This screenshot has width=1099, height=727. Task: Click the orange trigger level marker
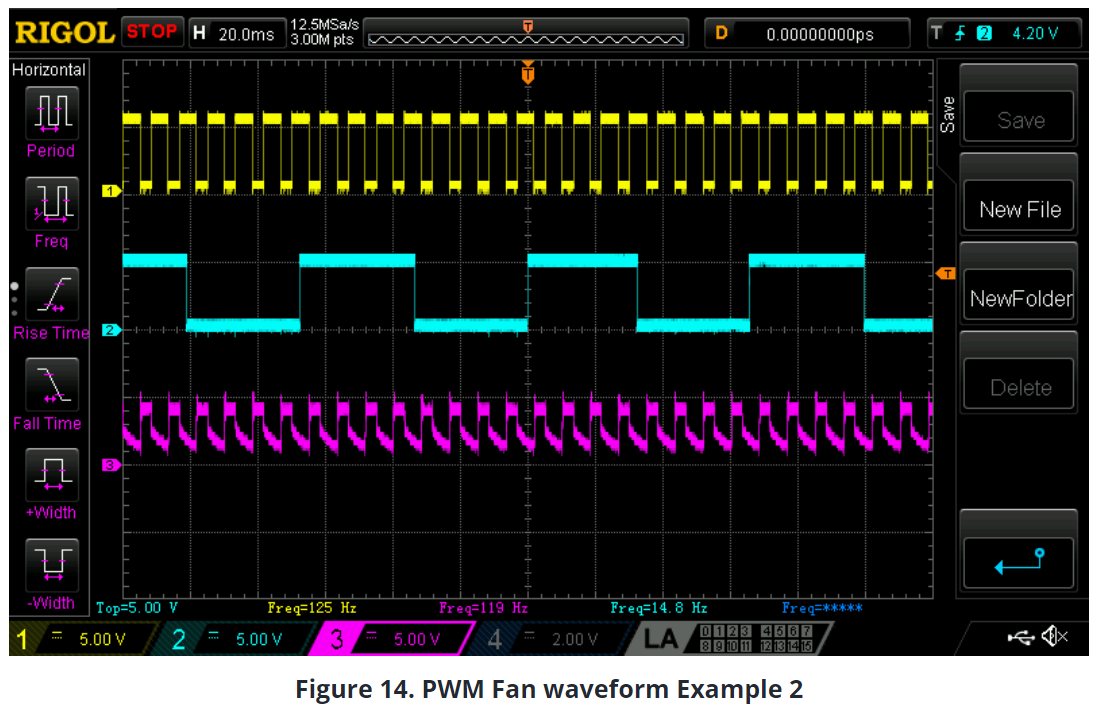coord(946,273)
